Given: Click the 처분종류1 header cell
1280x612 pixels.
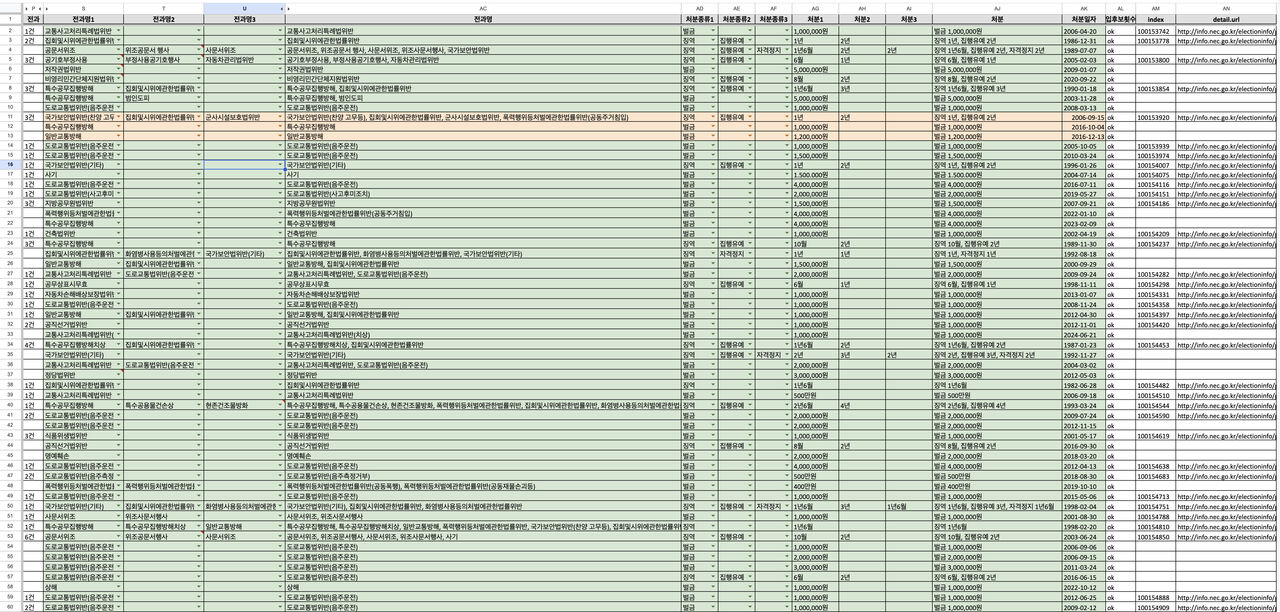Looking at the screenshot, I should tap(699, 19).
